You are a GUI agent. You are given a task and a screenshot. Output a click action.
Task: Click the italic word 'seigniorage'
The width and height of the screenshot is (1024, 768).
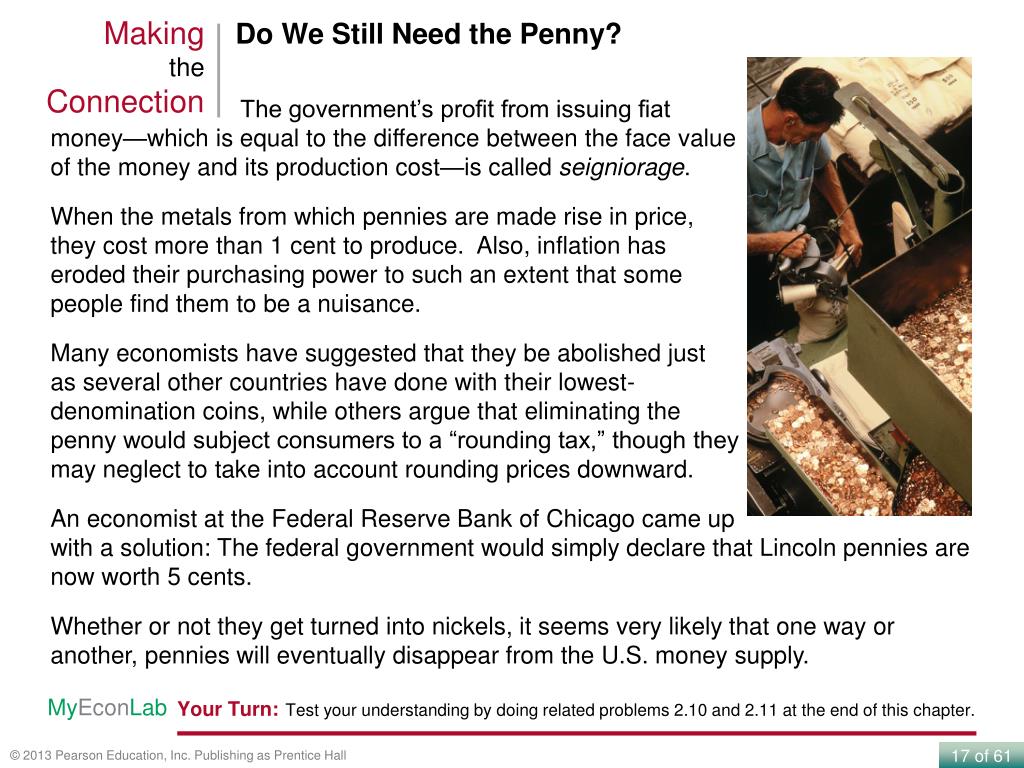tap(621, 168)
